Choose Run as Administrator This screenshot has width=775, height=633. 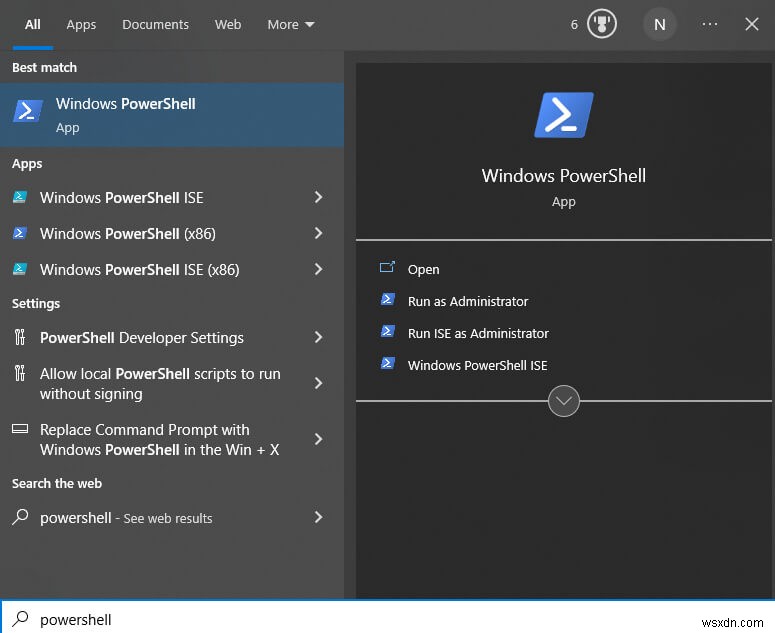click(x=468, y=301)
